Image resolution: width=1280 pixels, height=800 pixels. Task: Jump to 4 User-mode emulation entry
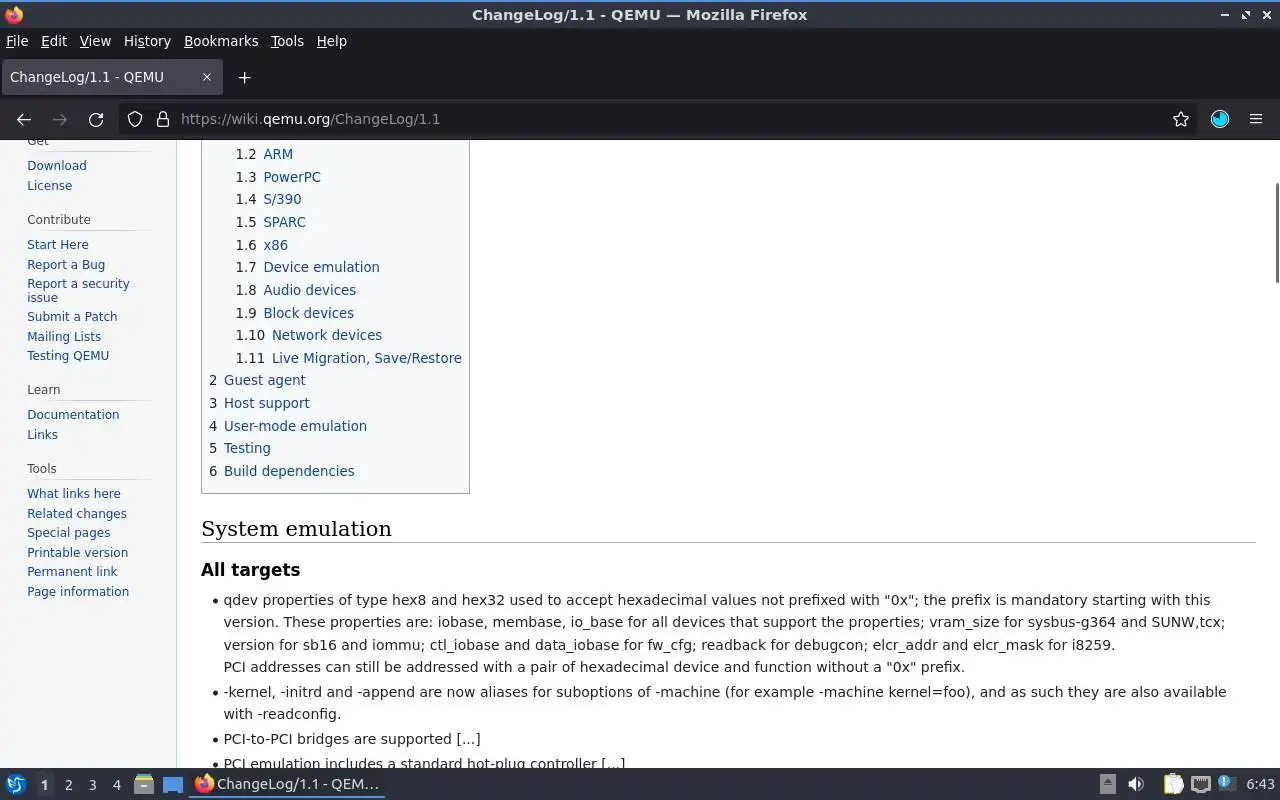(x=288, y=426)
